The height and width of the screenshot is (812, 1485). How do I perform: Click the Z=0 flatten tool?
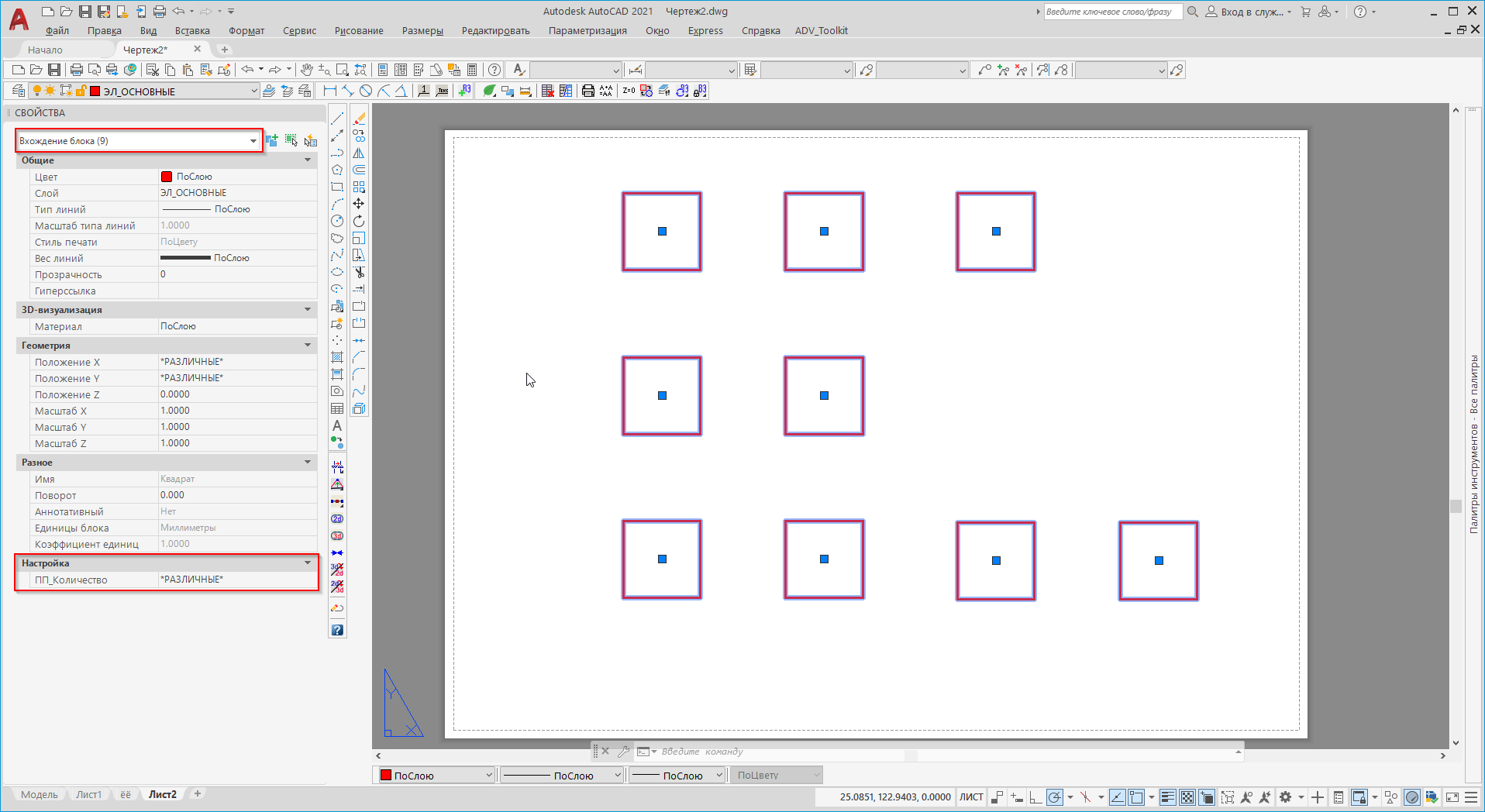click(x=629, y=91)
